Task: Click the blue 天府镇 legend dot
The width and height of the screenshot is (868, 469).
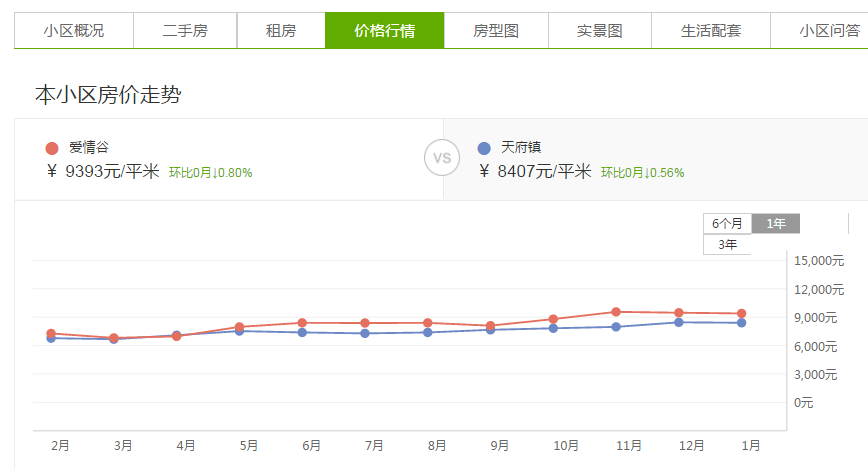Action: [x=485, y=148]
